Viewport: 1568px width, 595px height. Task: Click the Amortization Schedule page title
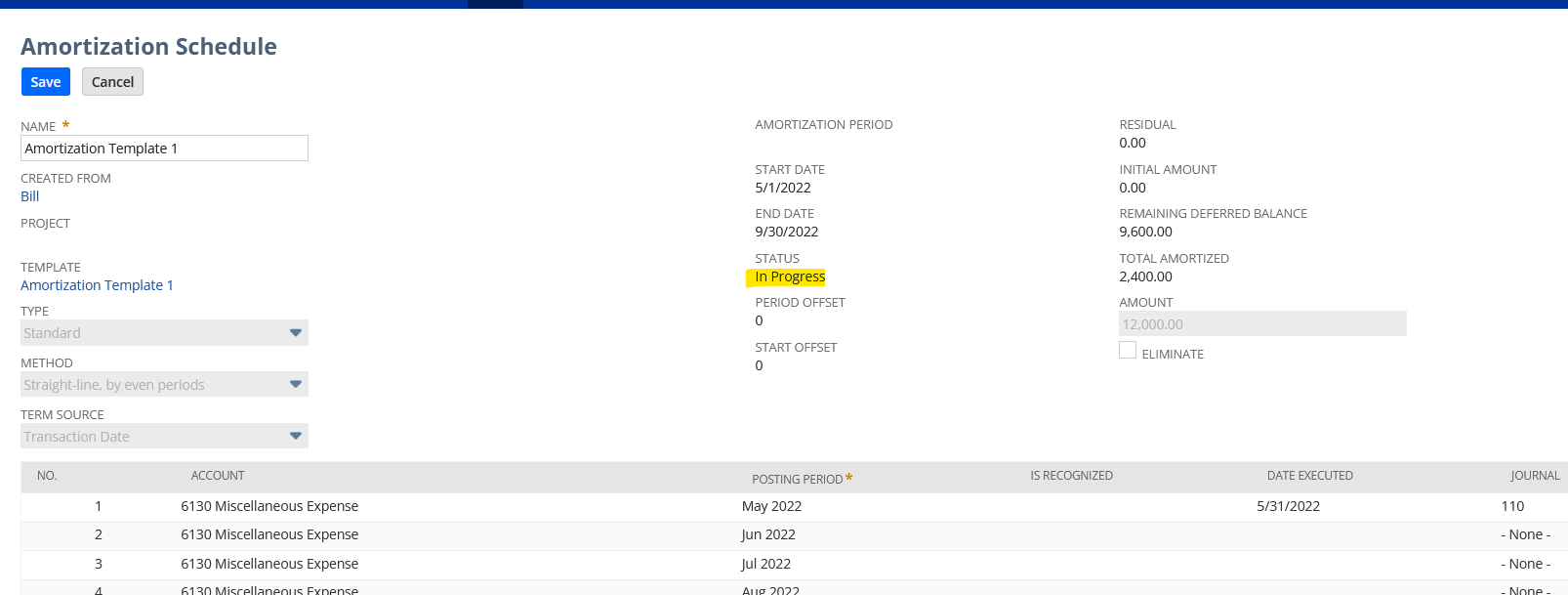(148, 47)
